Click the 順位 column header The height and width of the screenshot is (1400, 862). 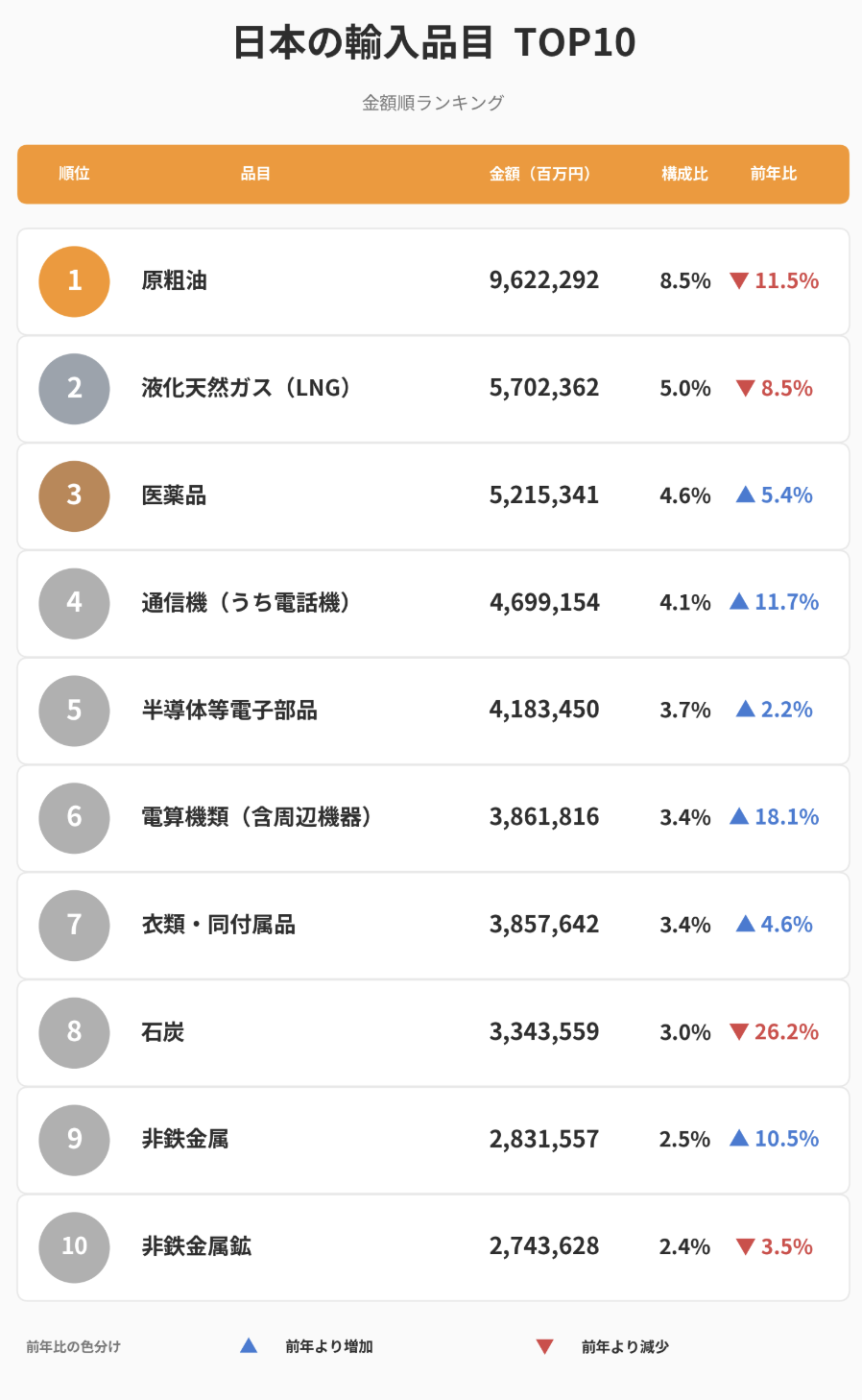click(74, 174)
